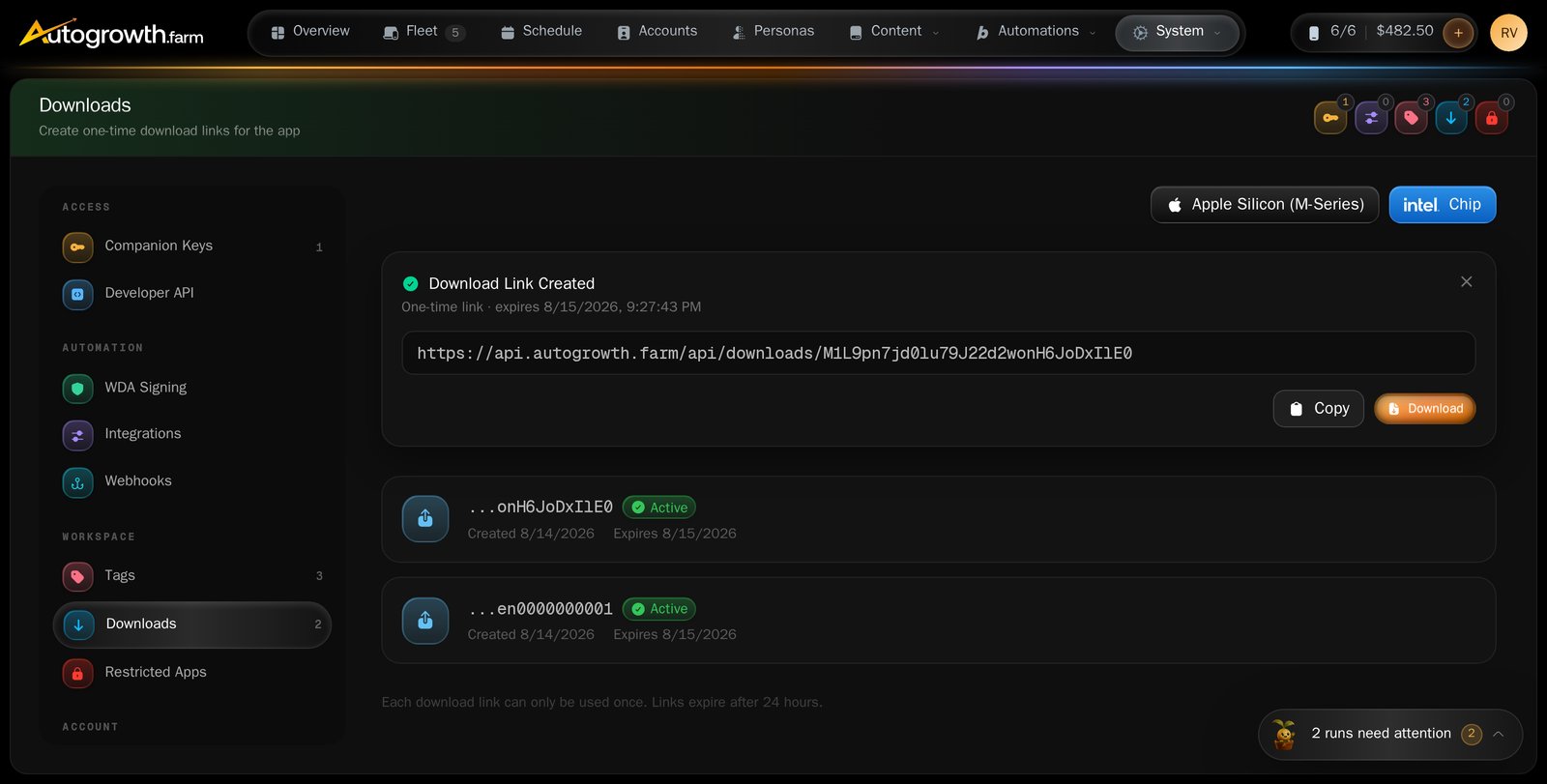Click Active badge on ...onH6JoDxIlE0 row

(659, 508)
